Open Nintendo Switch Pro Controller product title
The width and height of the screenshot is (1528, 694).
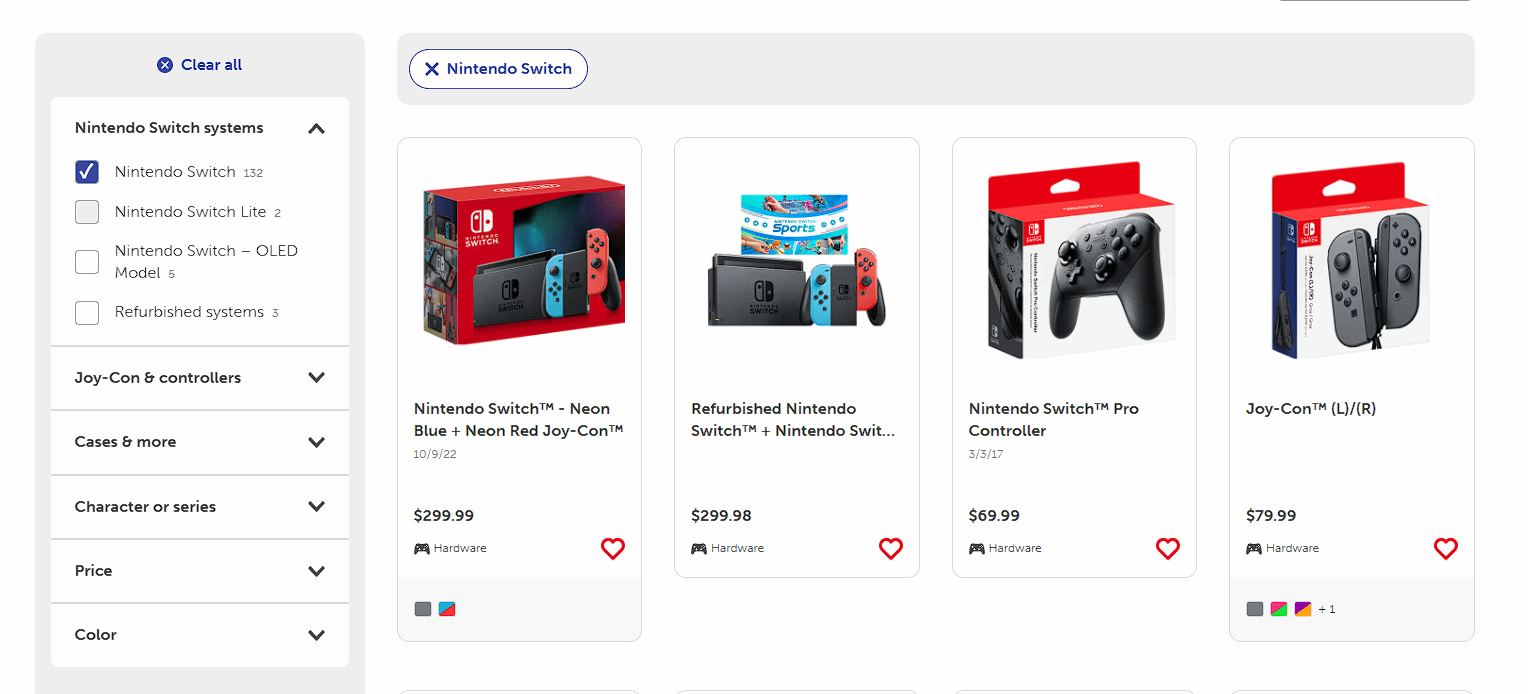pos(1053,419)
